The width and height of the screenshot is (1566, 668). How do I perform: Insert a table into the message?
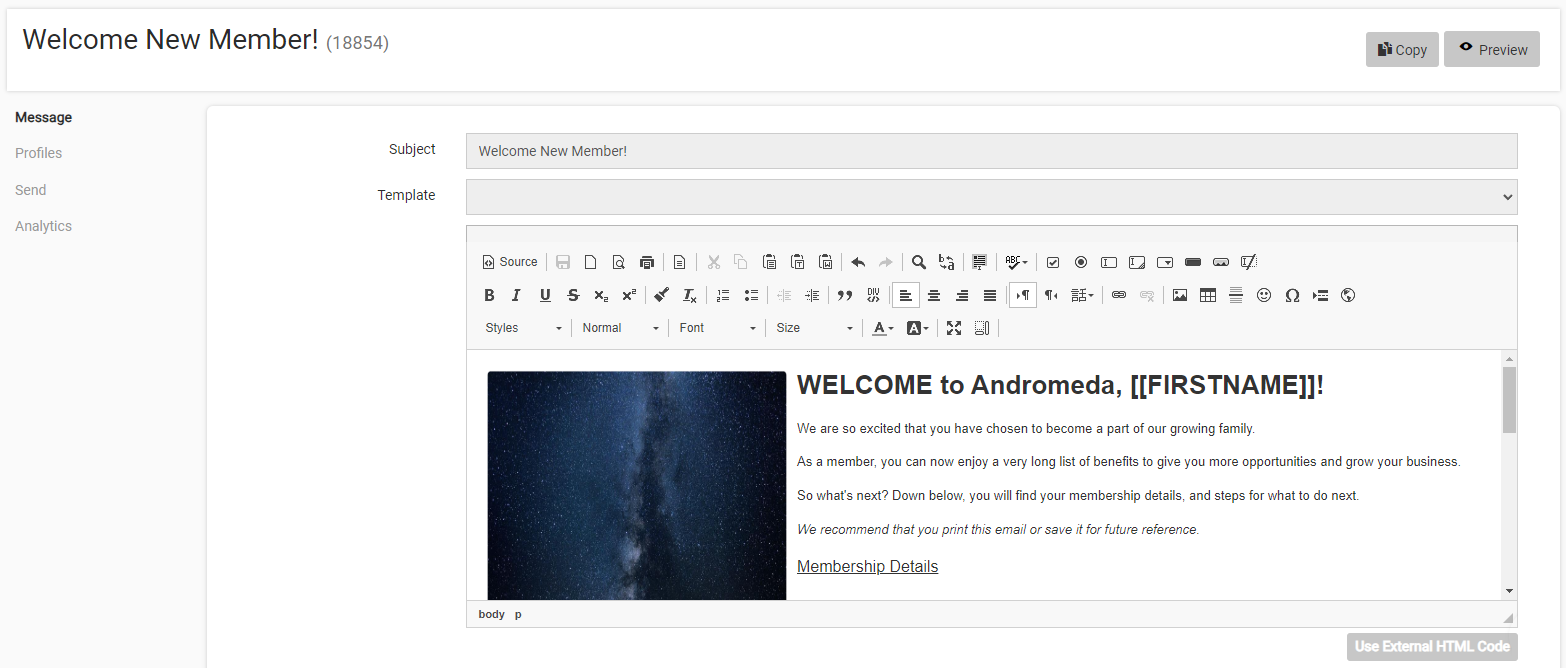click(1208, 295)
